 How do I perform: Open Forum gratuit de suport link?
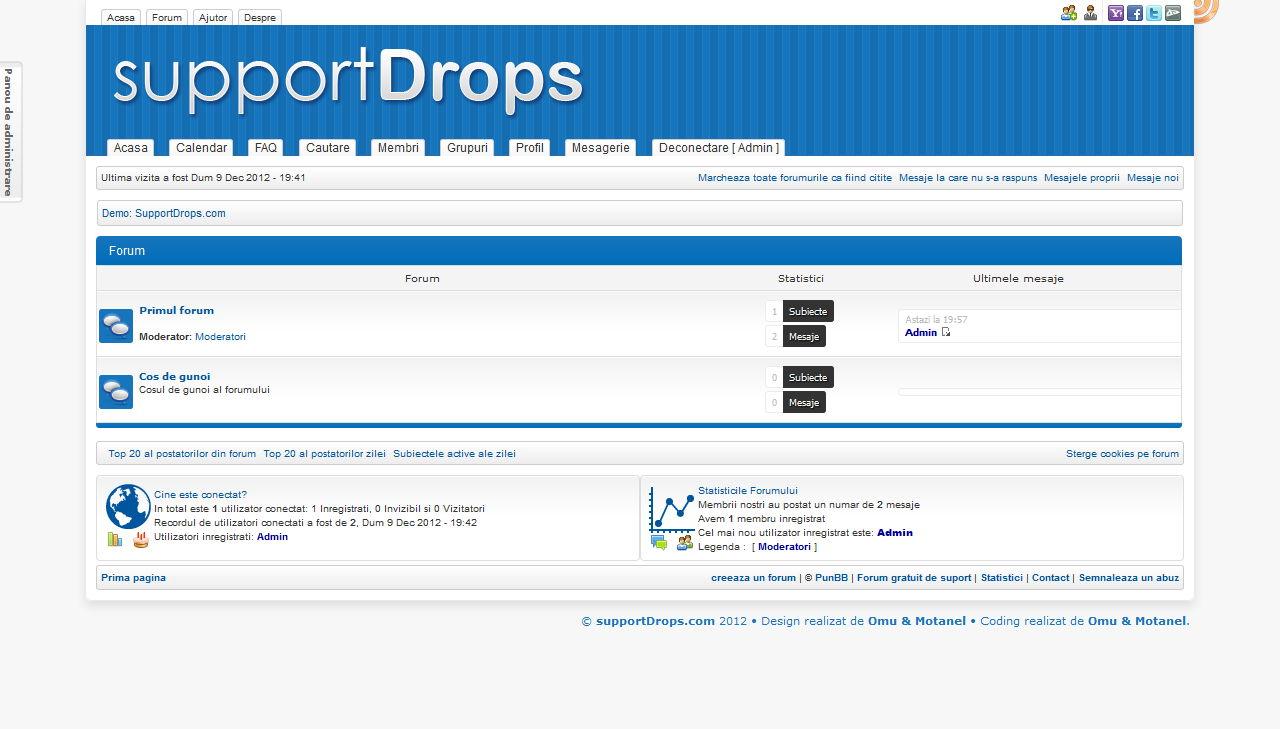(x=914, y=578)
